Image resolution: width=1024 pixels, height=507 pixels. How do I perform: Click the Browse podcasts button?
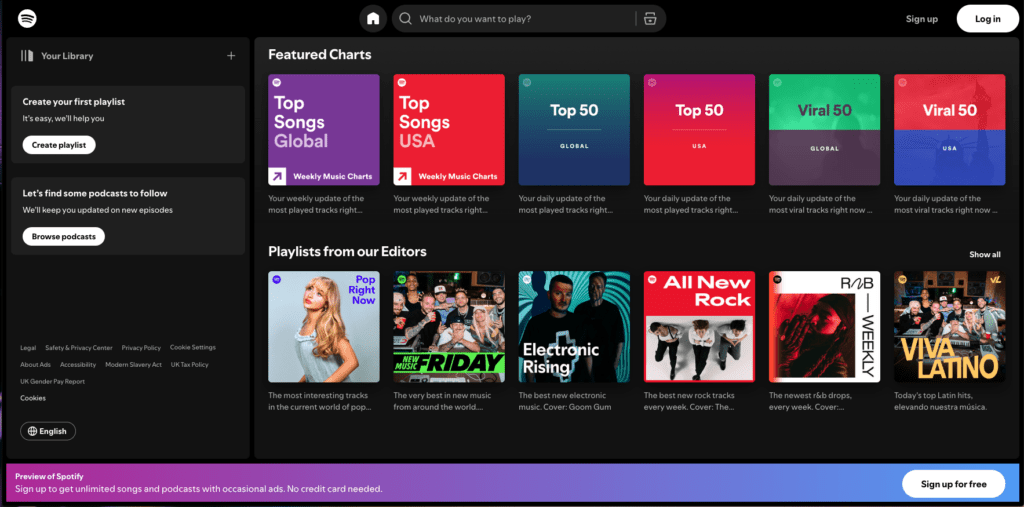pos(63,237)
